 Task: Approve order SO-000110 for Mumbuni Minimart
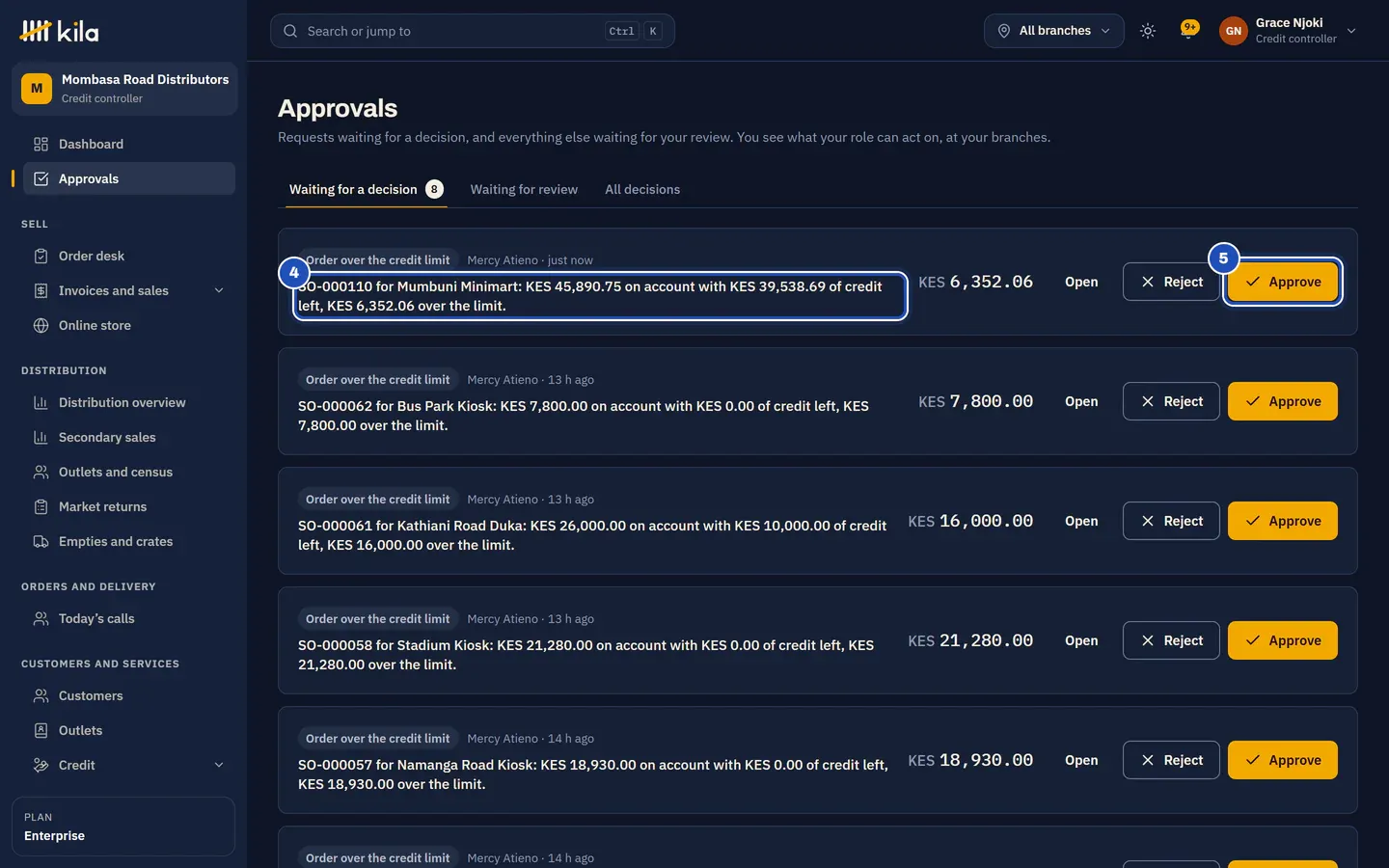(x=1282, y=283)
